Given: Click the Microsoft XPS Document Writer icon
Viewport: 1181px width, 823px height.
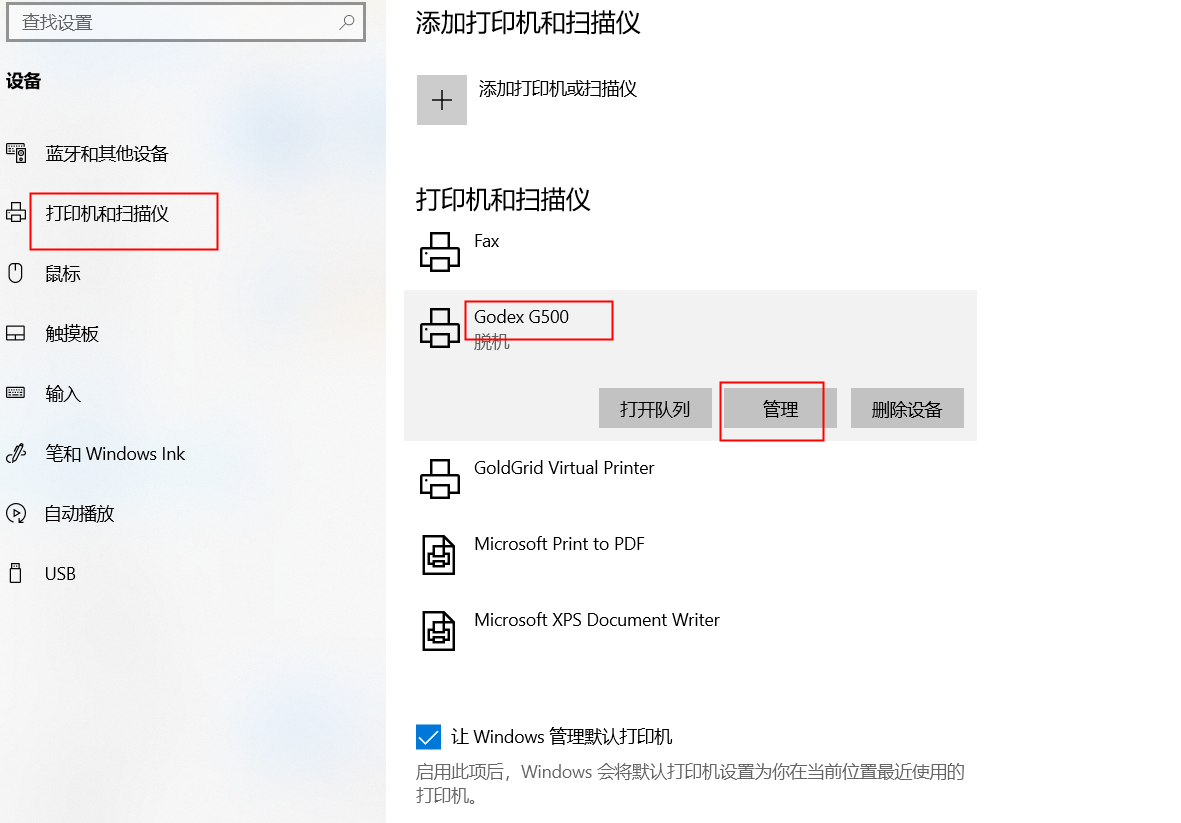Looking at the screenshot, I should tap(438, 631).
